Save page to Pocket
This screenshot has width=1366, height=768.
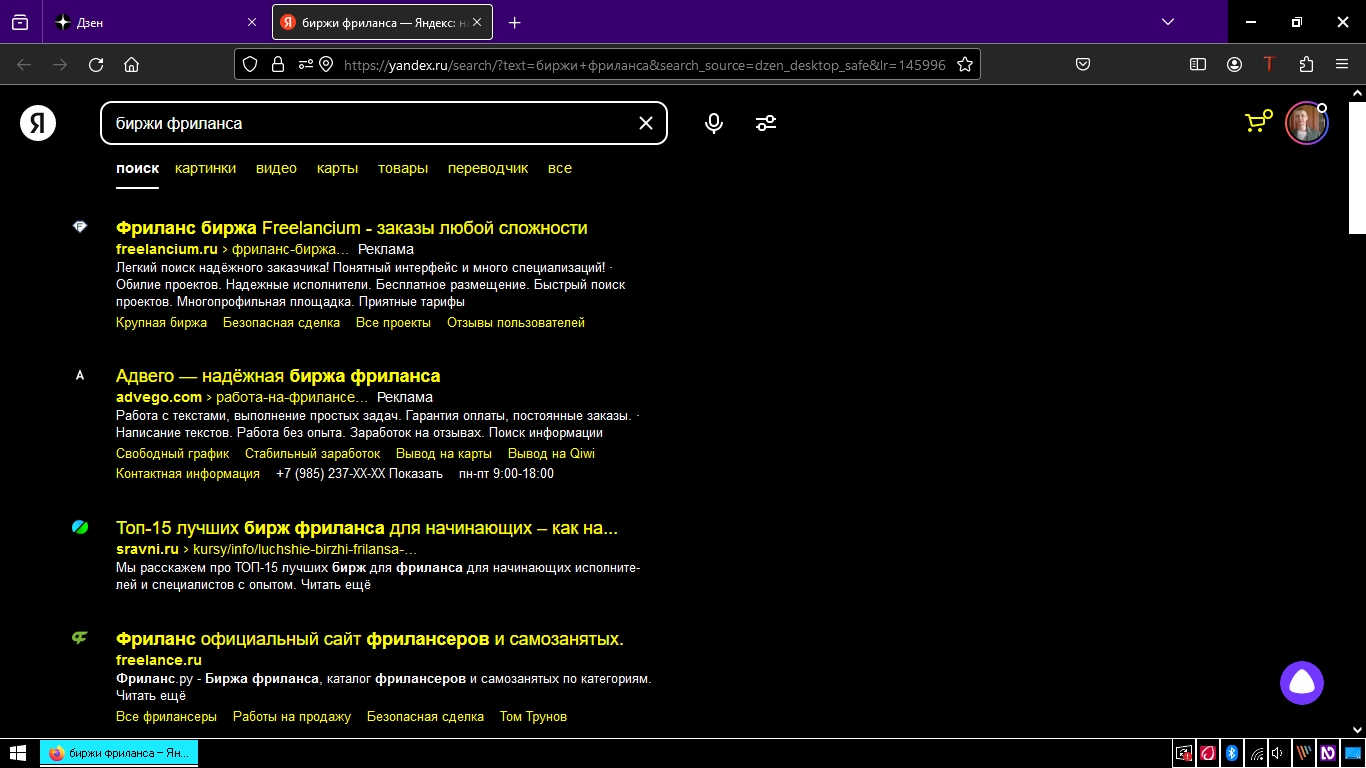click(x=1082, y=64)
